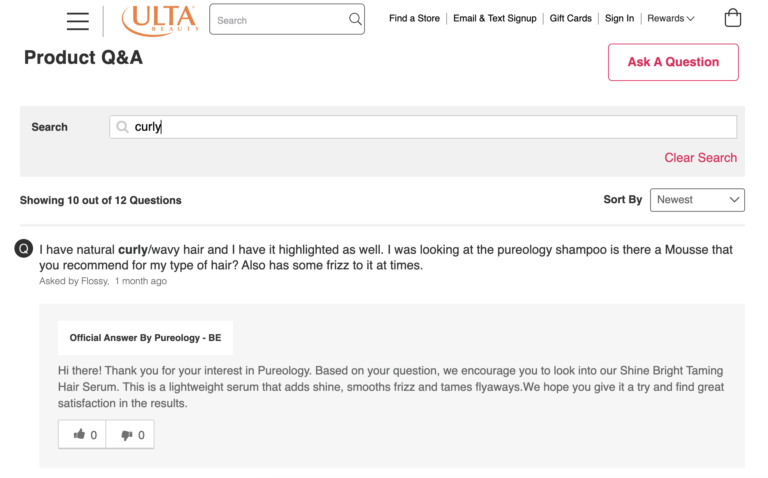The image size is (768, 478).
Task: Open Email & Text Signup
Action: (x=494, y=18)
